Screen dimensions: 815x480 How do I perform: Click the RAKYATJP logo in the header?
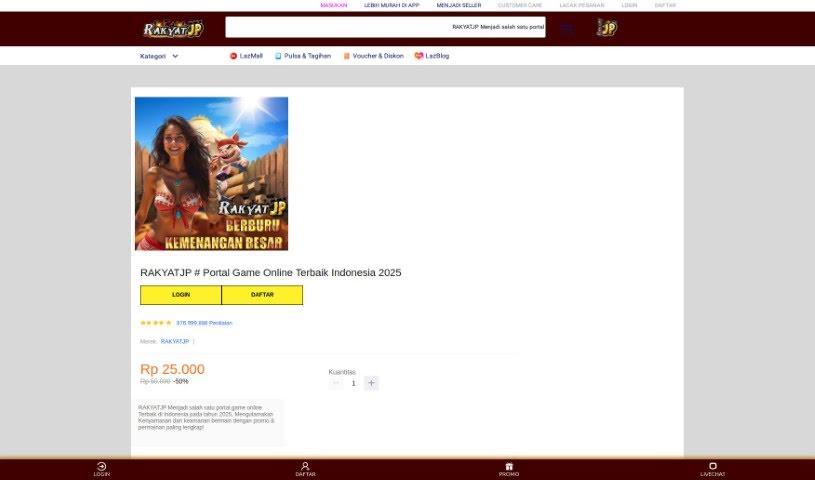[172, 29]
